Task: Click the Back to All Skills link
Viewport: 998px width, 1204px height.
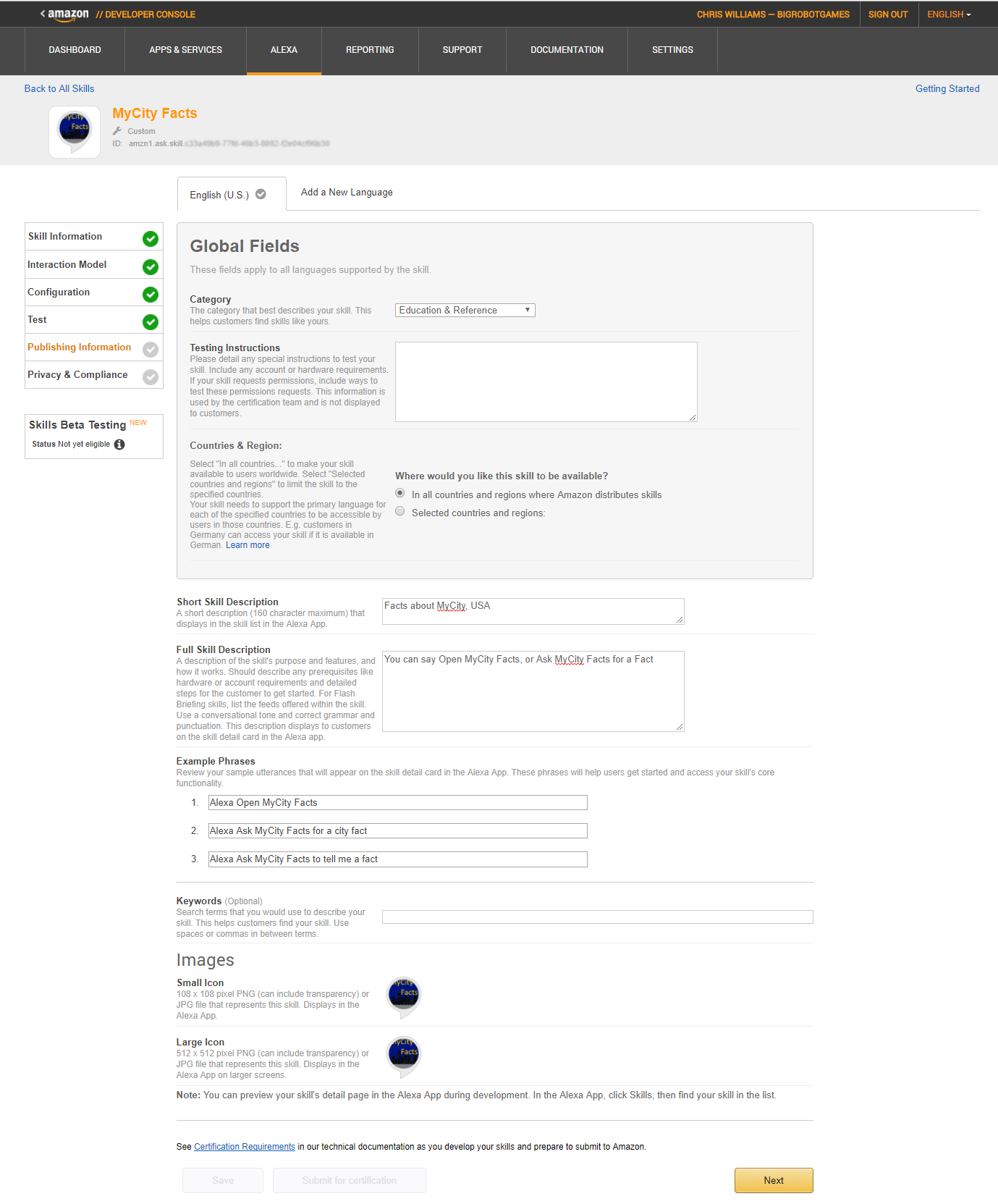Action: (x=59, y=88)
